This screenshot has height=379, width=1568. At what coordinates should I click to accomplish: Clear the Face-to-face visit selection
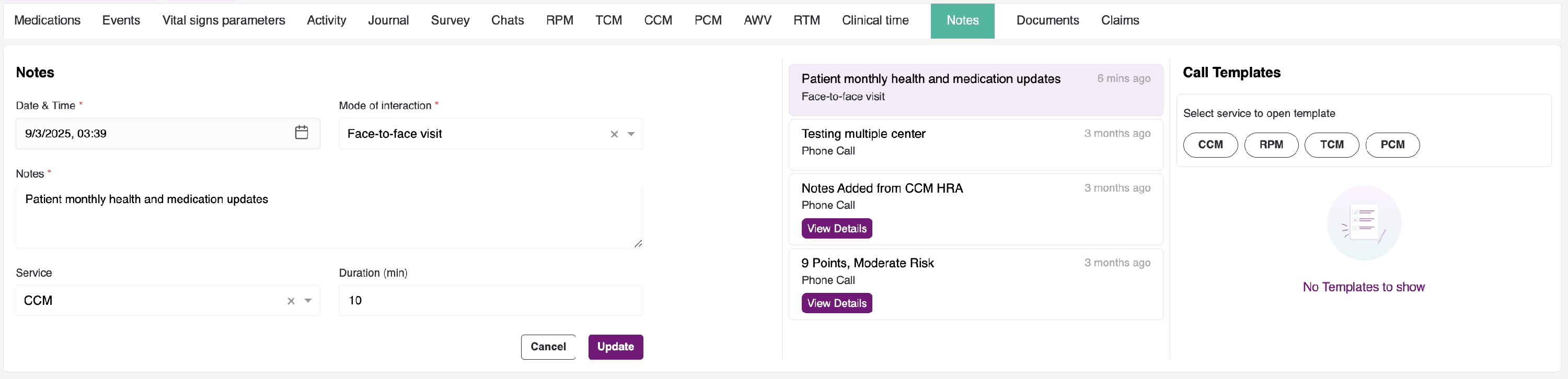point(614,135)
